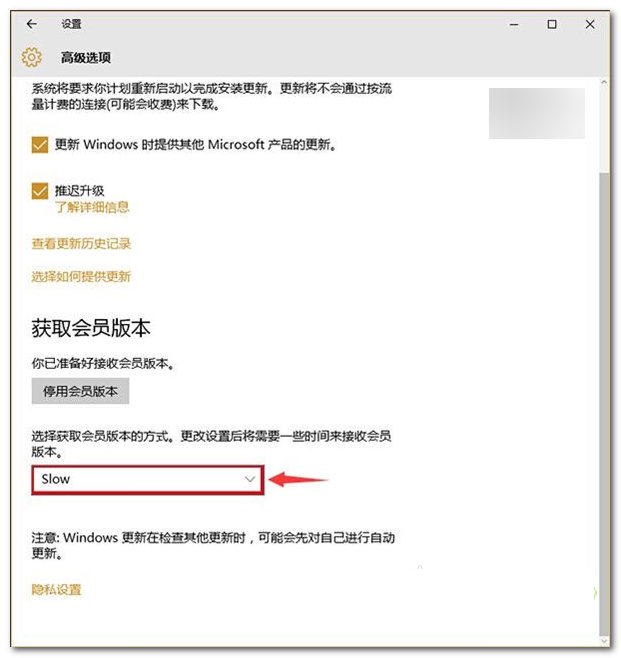Go back using the back arrow

pyautogui.click(x=32, y=24)
